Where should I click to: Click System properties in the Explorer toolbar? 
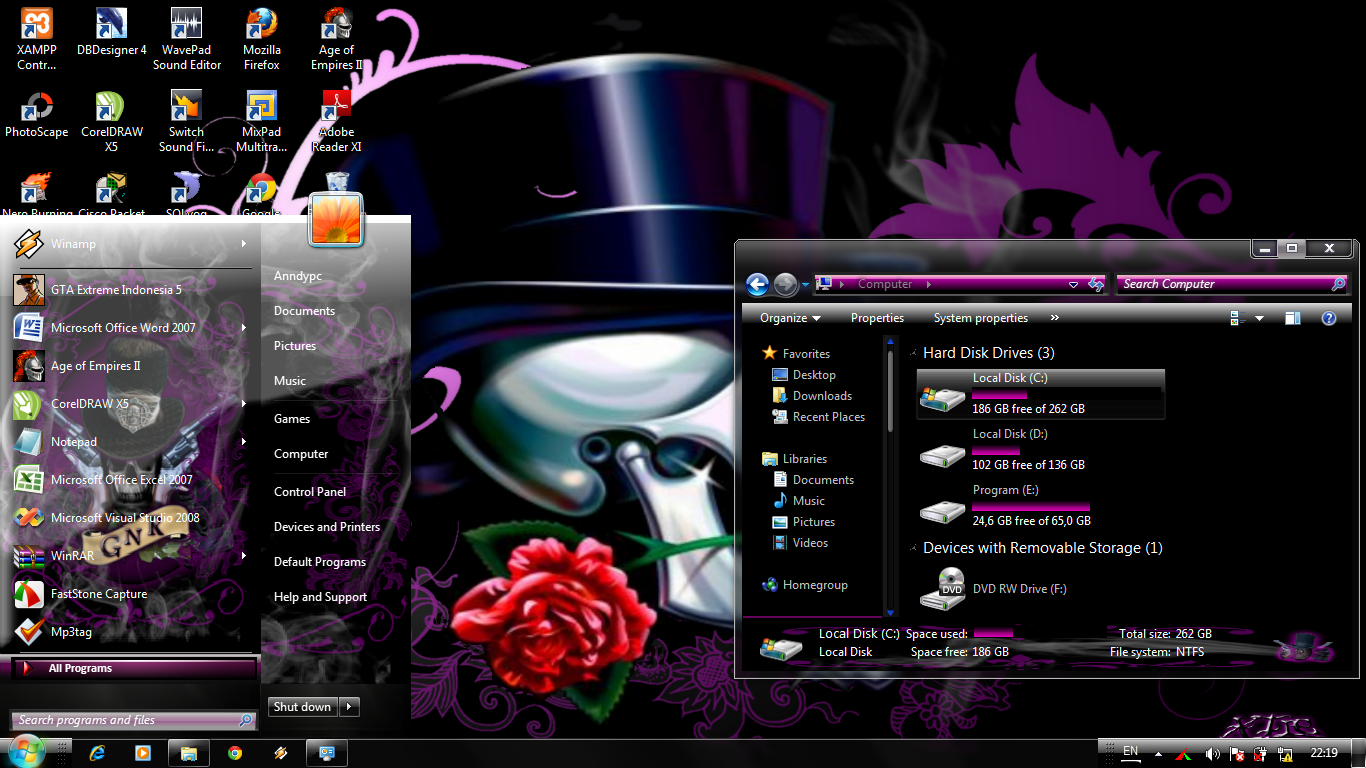981,318
